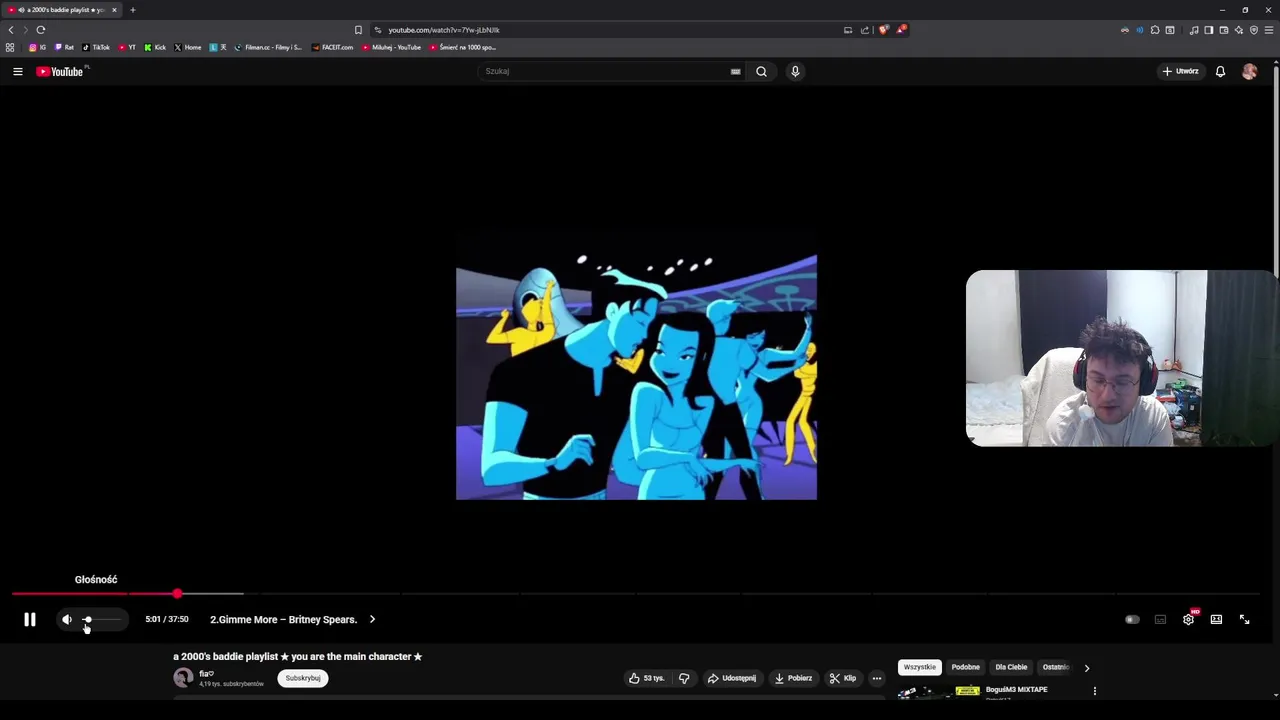
Task: Open the YouTube hamburger guide menu
Action: (x=18, y=71)
